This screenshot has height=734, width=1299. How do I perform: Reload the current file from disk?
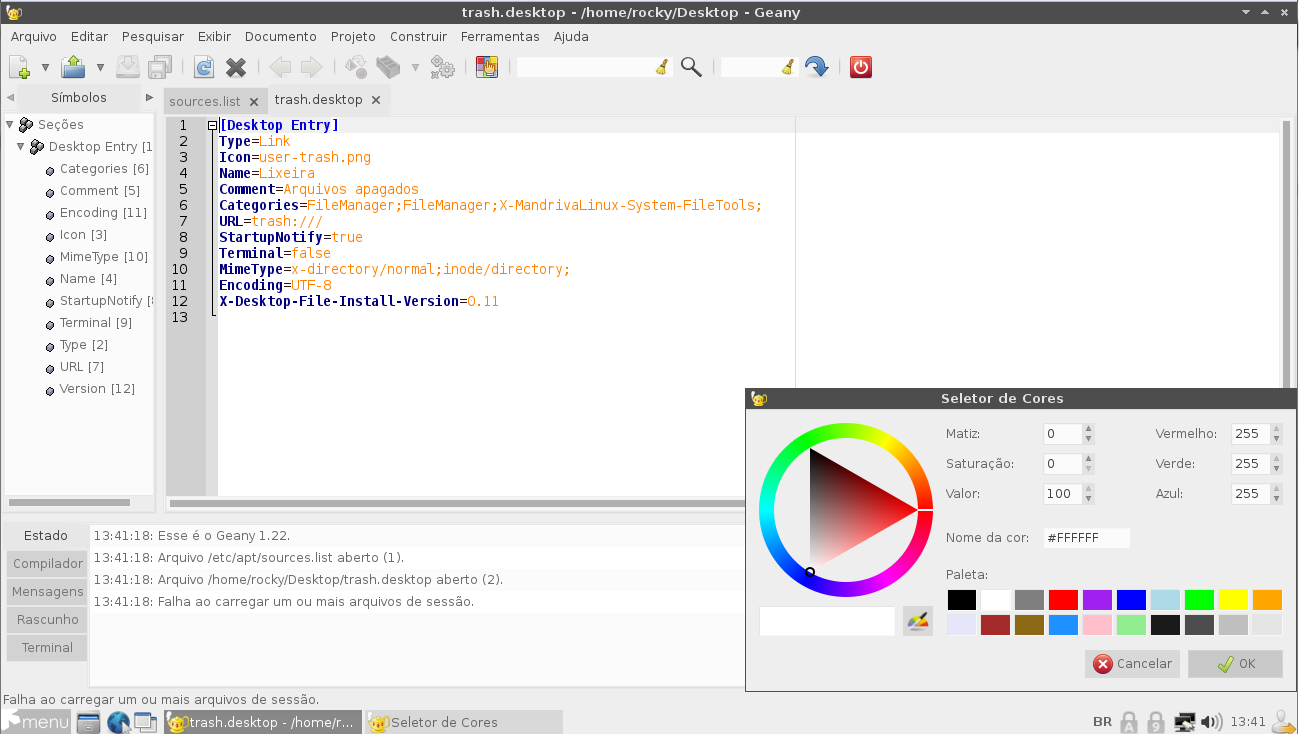(204, 67)
